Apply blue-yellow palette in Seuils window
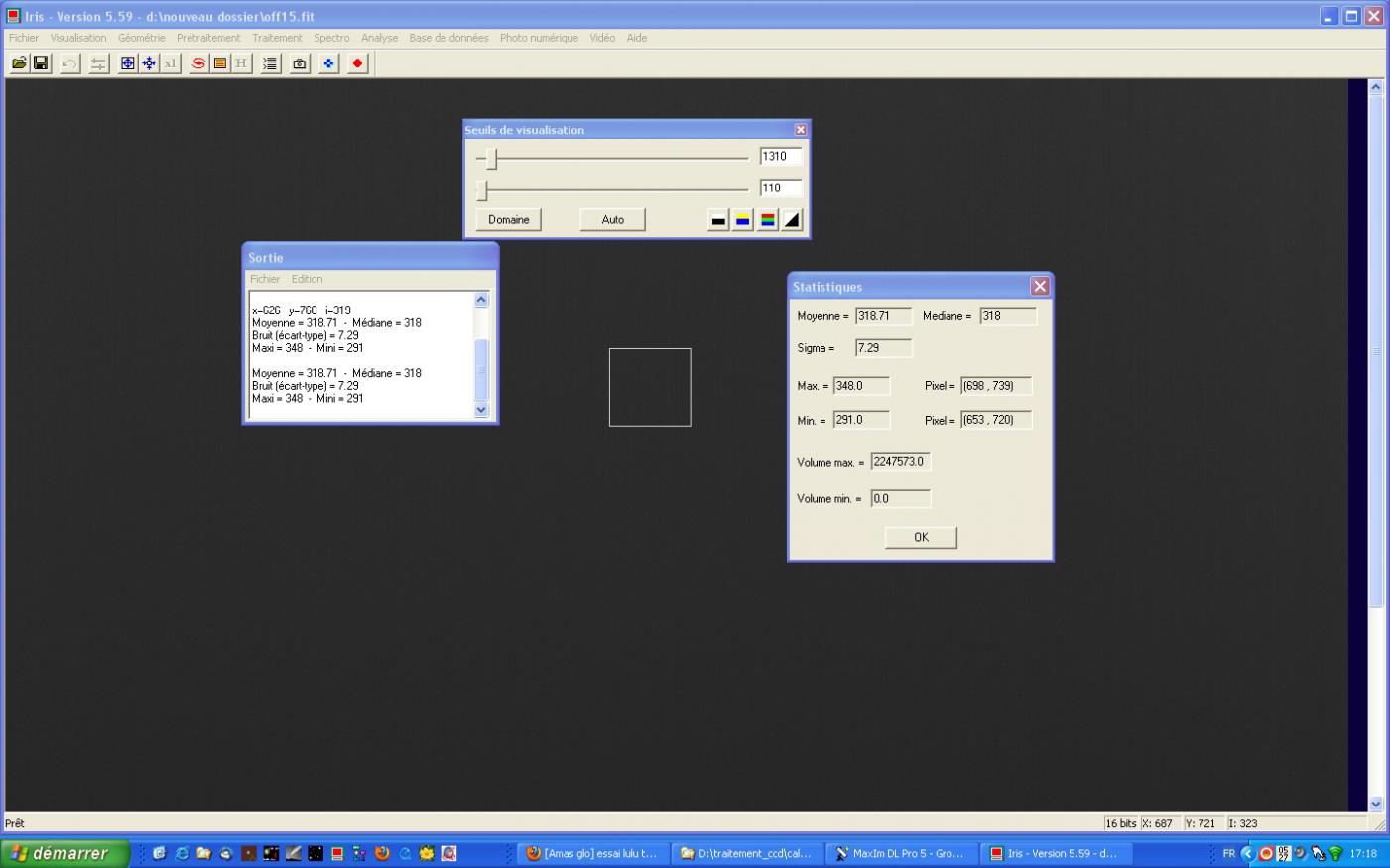Image resolution: width=1390 pixels, height=868 pixels. (743, 220)
